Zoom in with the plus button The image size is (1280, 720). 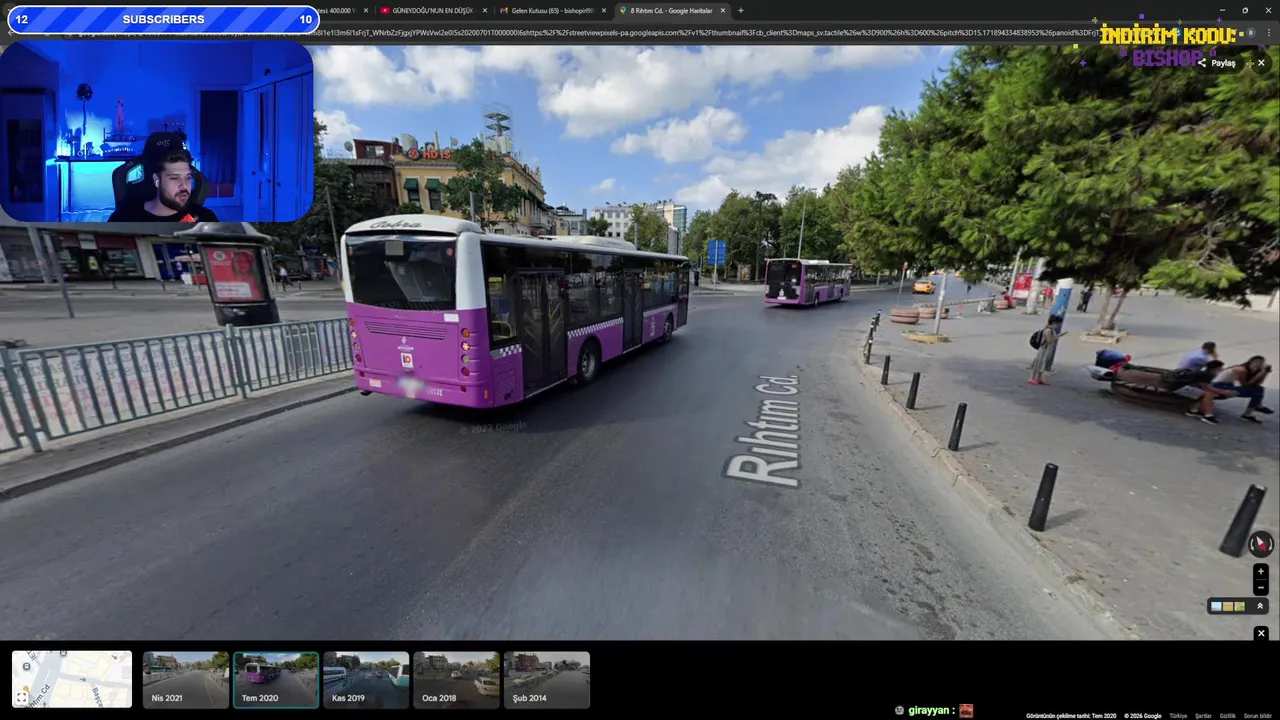point(1261,572)
